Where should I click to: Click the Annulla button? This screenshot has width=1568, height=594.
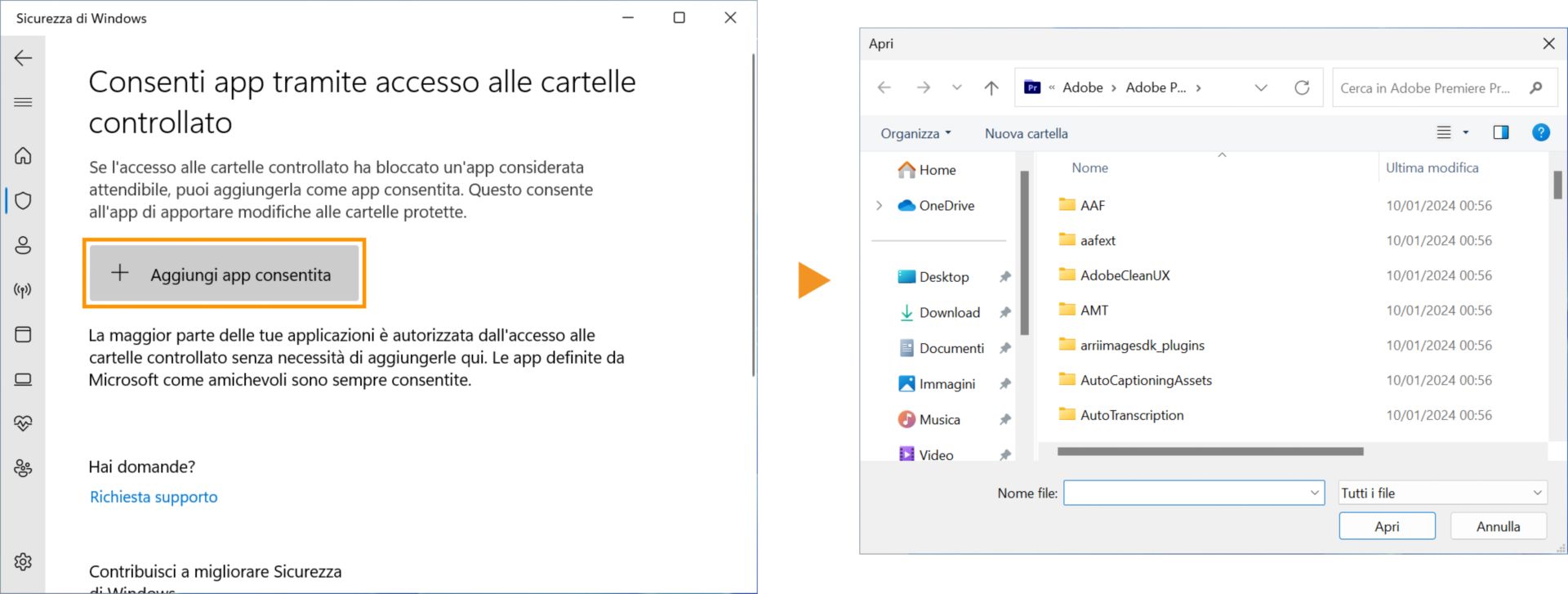(x=1498, y=526)
